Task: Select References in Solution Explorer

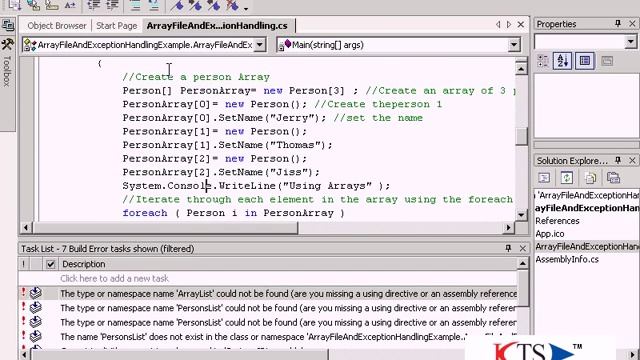Action: point(557,221)
